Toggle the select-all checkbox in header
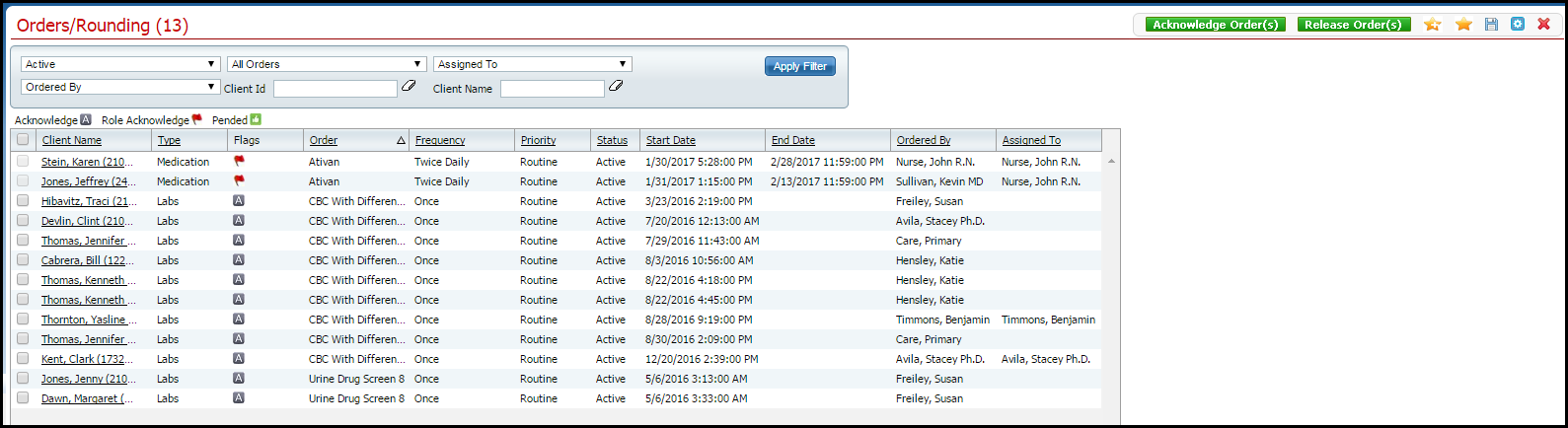 pos(23,140)
